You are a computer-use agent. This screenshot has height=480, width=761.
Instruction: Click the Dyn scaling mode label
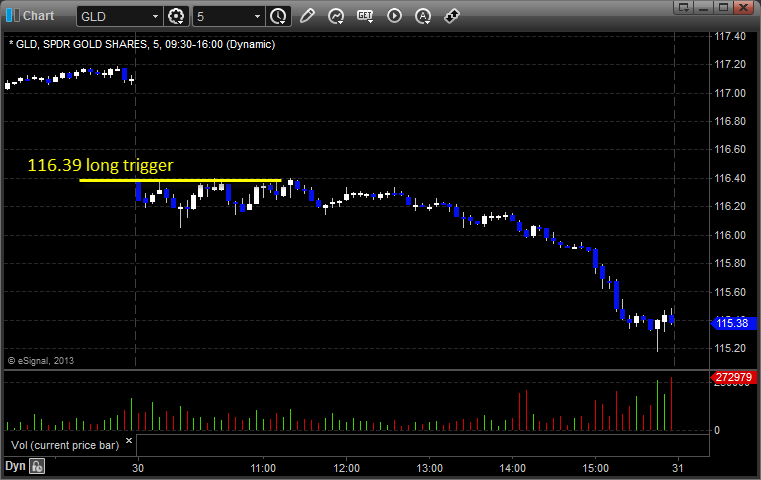(15, 466)
